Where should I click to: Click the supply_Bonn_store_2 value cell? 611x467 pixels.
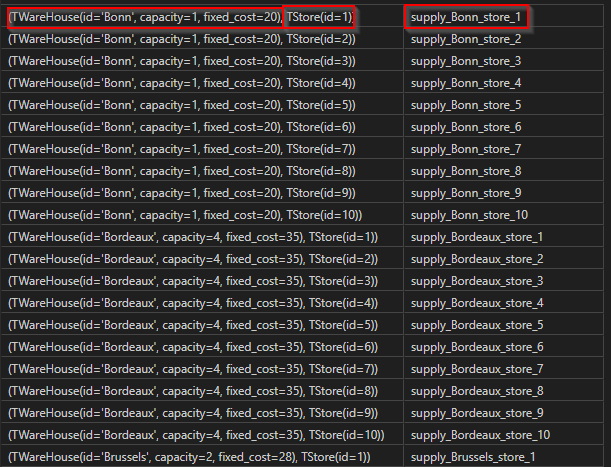coord(503,39)
